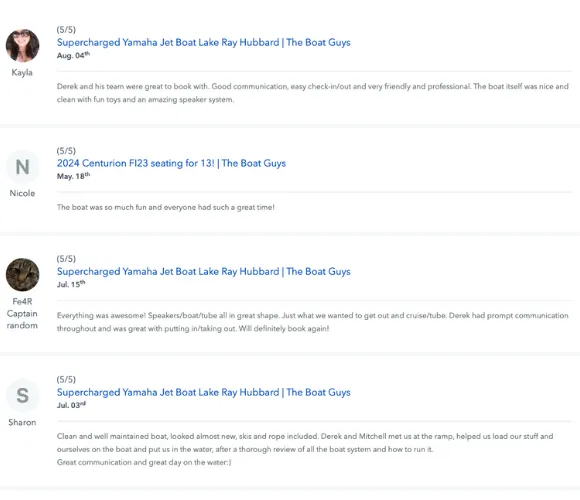Image resolution: width=580 pixels, height=500 pixels.
Task: Open Jul. 15th review's Yamaha Jet Boat link
Action: click(x=203, y=271)
